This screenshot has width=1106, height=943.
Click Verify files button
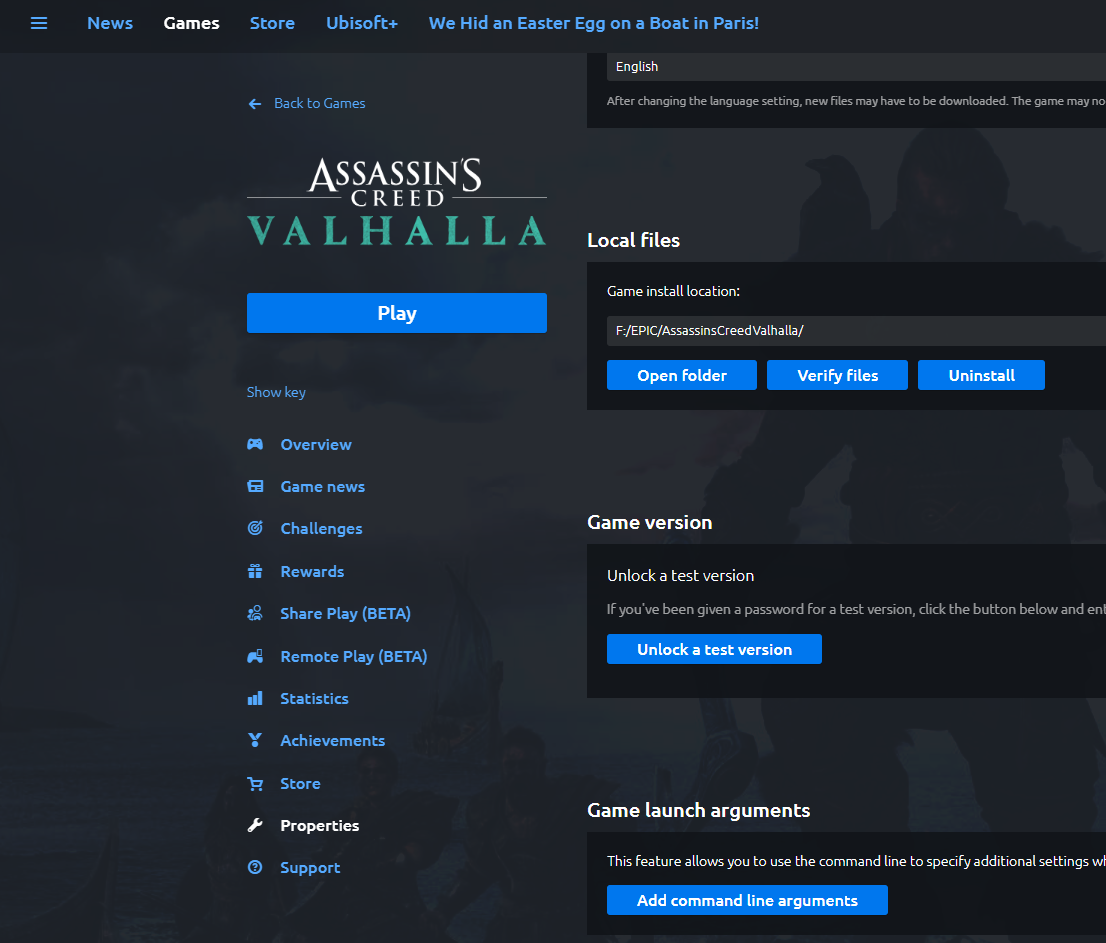(837, 375)
